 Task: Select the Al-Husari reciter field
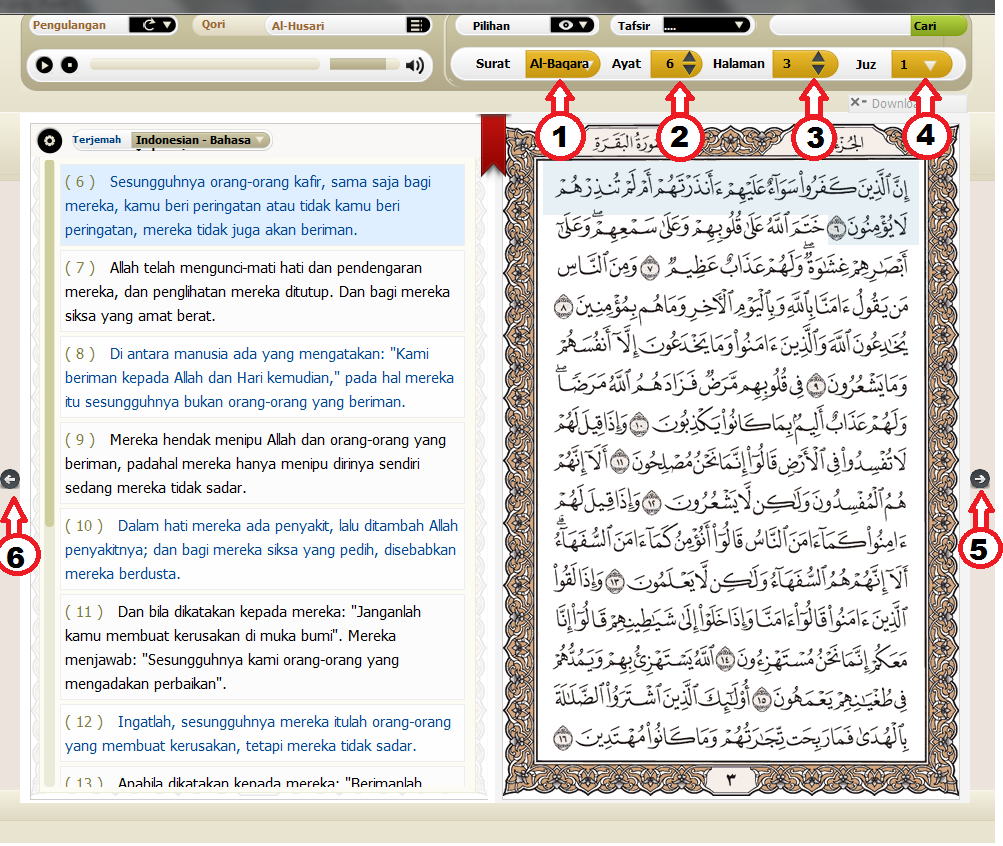pos(337,26)
